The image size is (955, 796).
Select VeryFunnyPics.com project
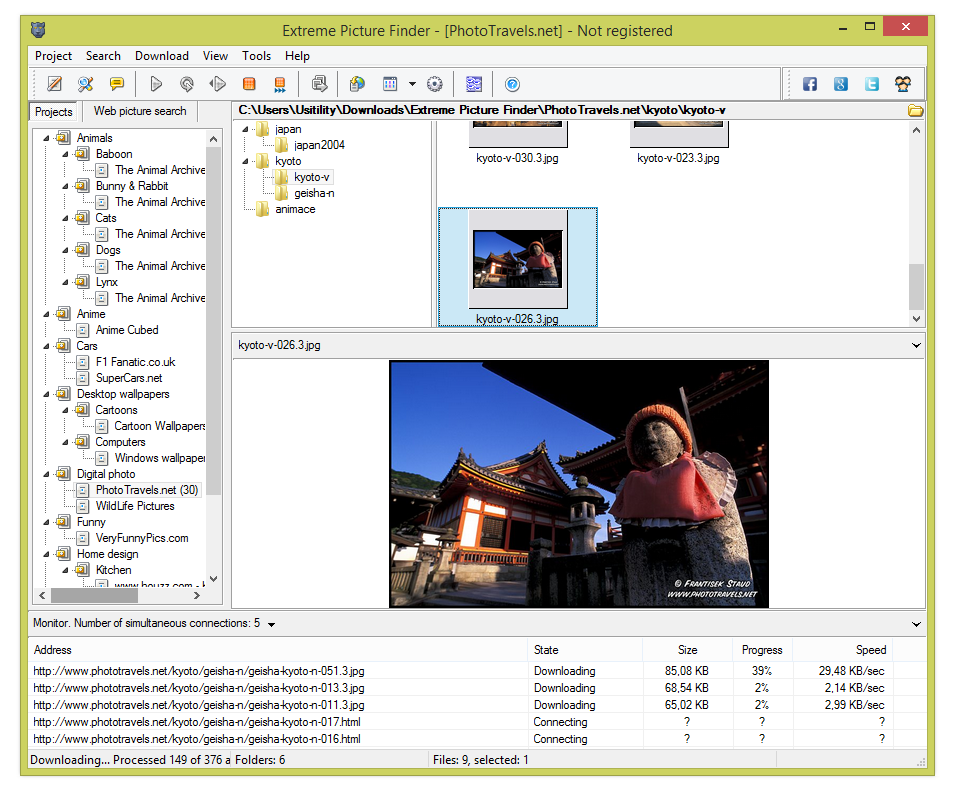point(142,538)
